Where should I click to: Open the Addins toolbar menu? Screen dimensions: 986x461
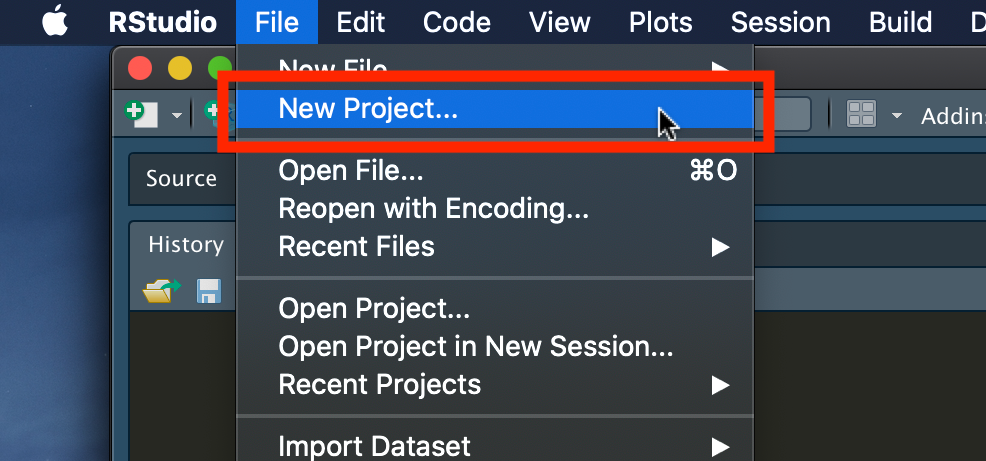tap(953, 116)
